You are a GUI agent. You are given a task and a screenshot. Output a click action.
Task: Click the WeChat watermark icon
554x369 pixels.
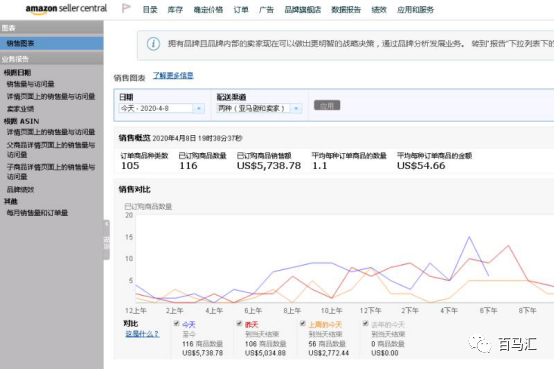[480, 344]
